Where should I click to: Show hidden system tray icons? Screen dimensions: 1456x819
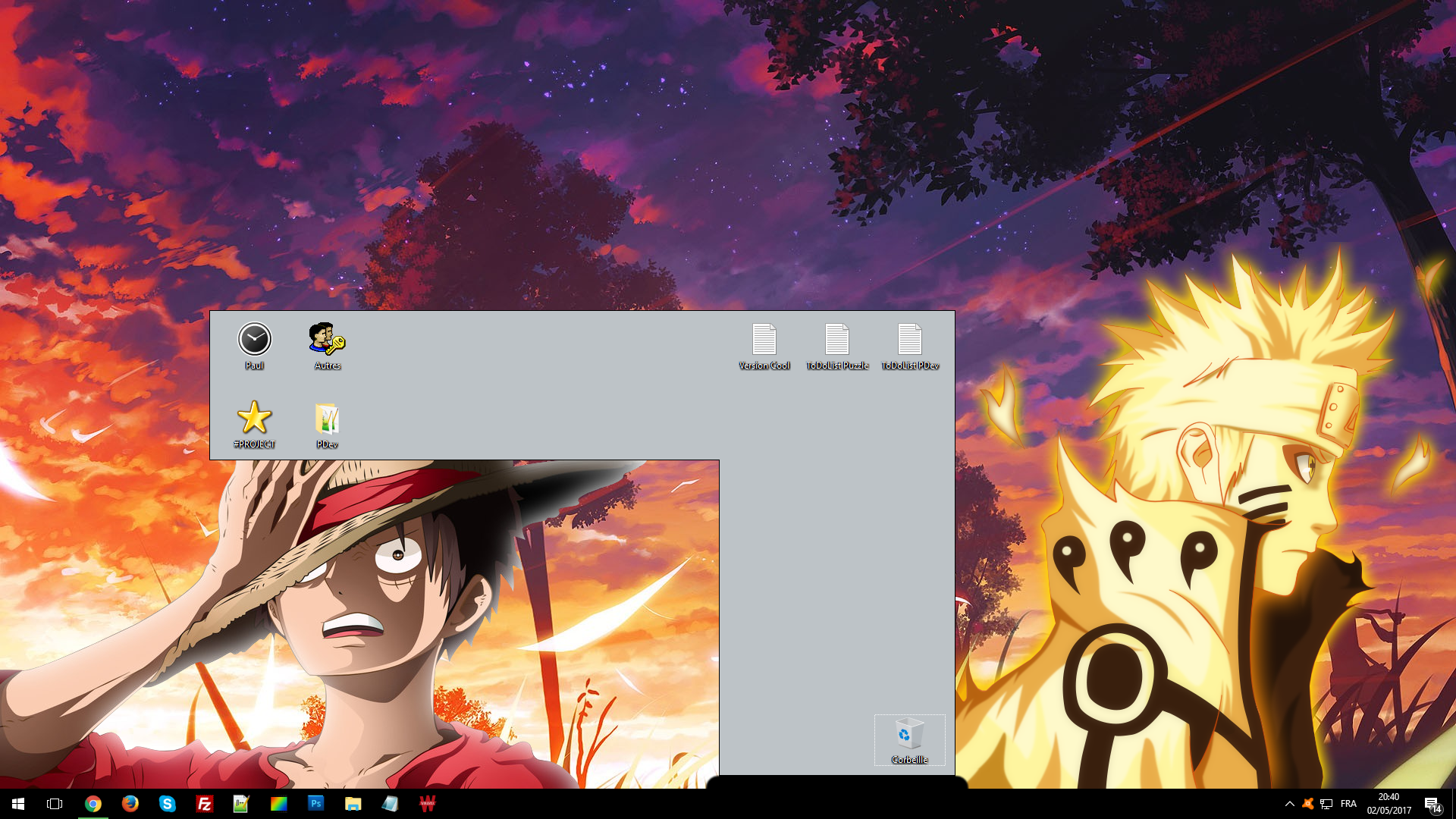1289,804
